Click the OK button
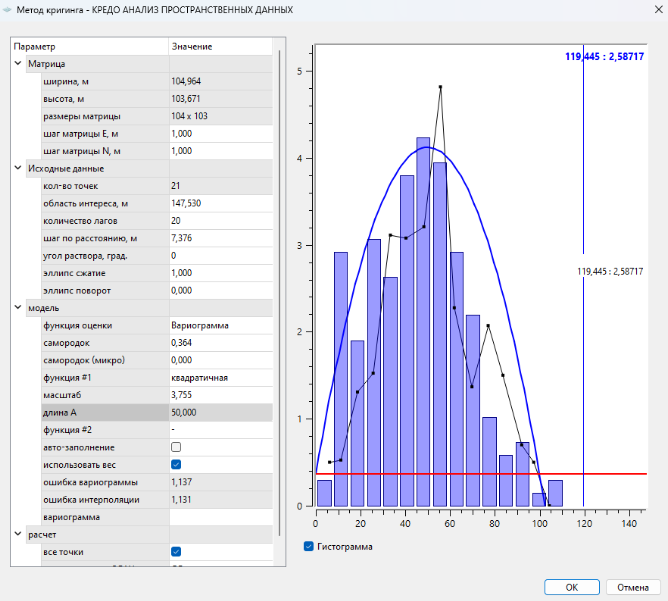 (x=573, y=586)
